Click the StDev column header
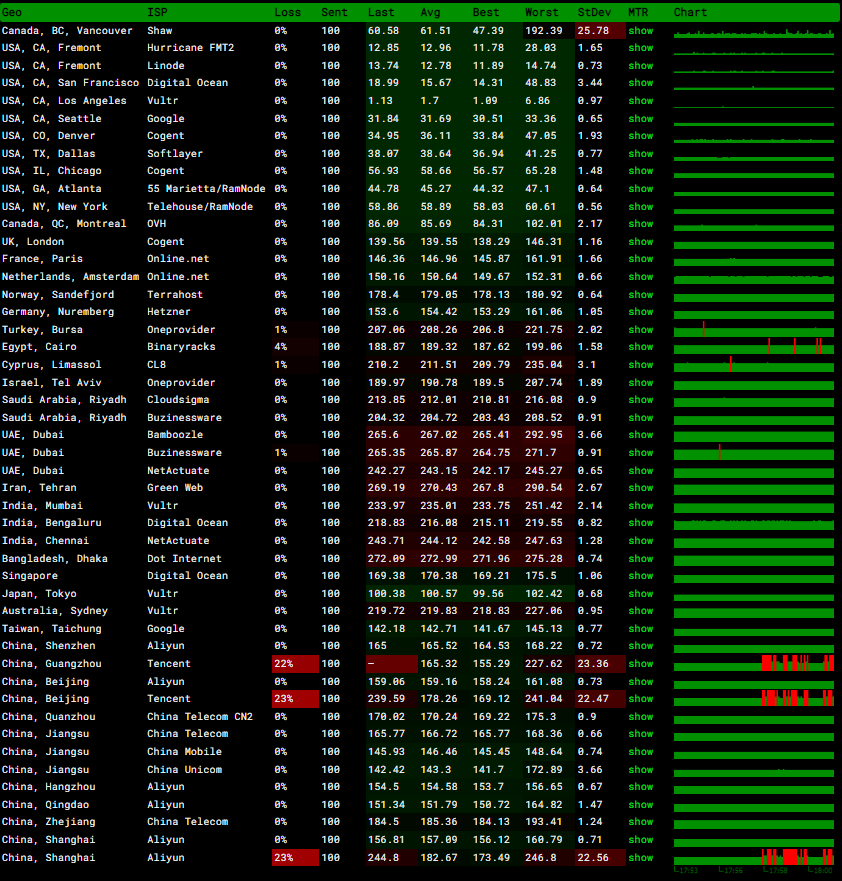Viewport: 842px width, 881px height. (593, 12)
